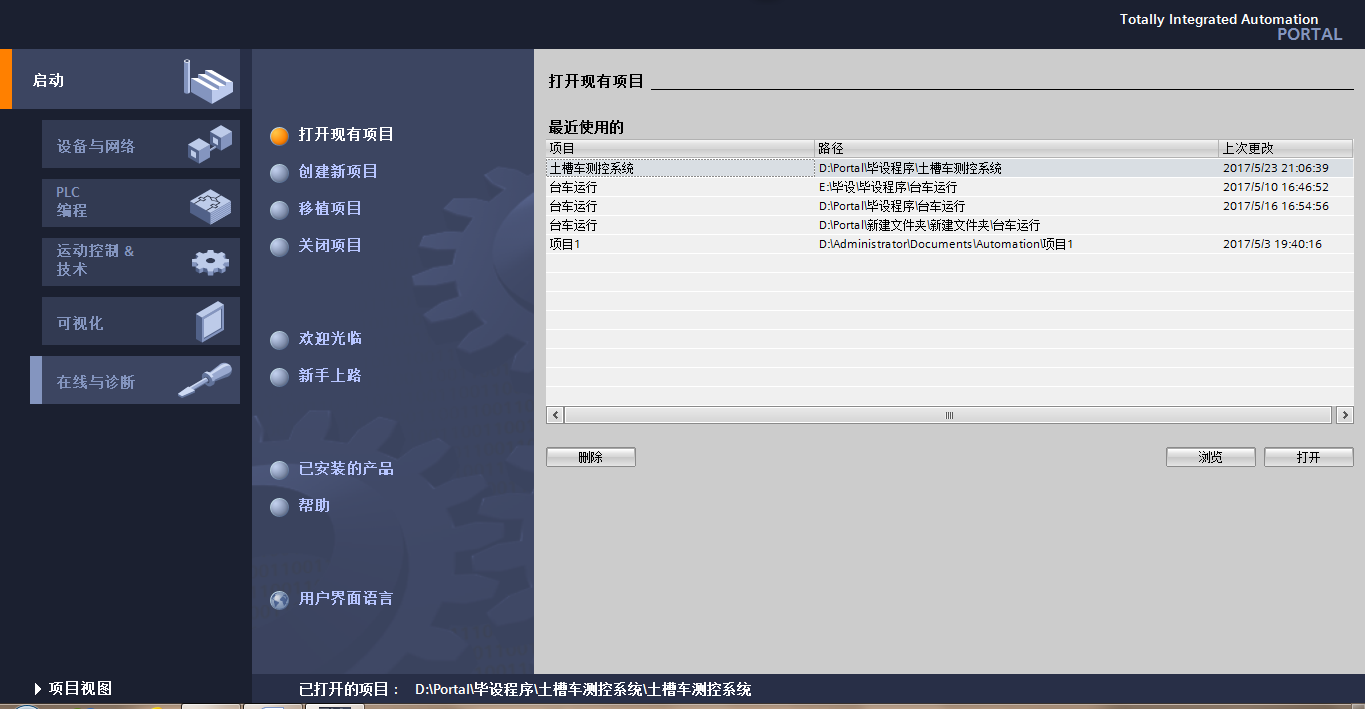
Task: Click the table's right scroll arrow
Action: coord(1345,414)
